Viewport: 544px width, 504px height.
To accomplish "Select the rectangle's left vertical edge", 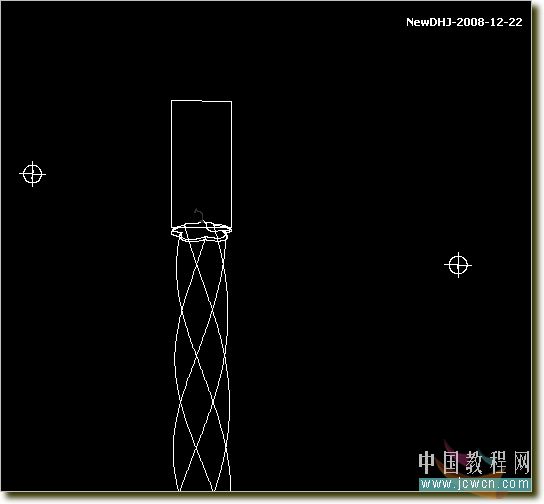I will [171, 164].
